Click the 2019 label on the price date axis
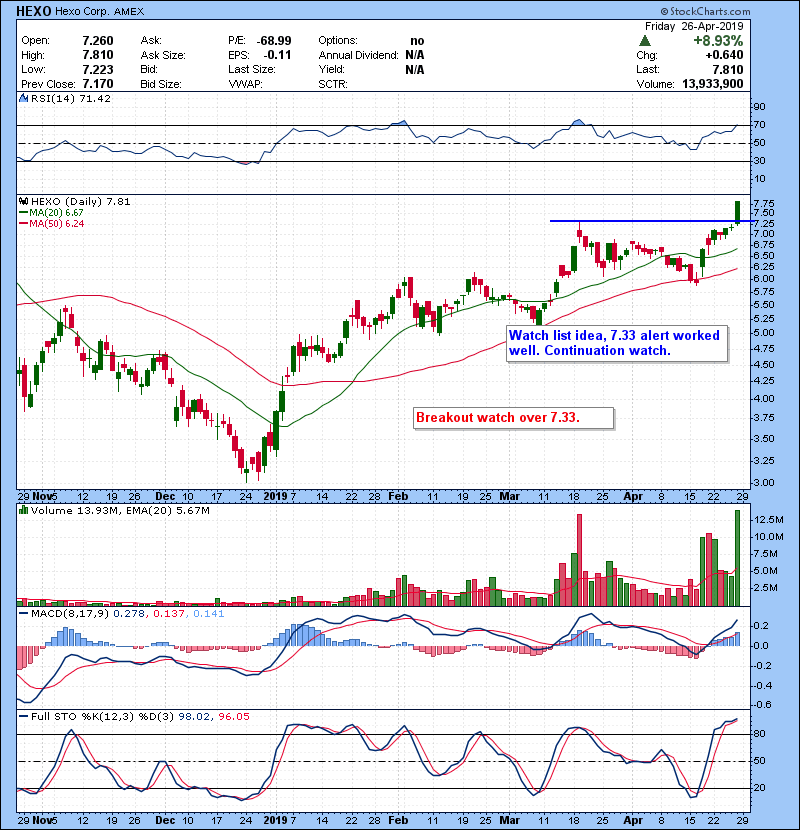The height and width of the screenshot is (830, 800). click(275, 496)
